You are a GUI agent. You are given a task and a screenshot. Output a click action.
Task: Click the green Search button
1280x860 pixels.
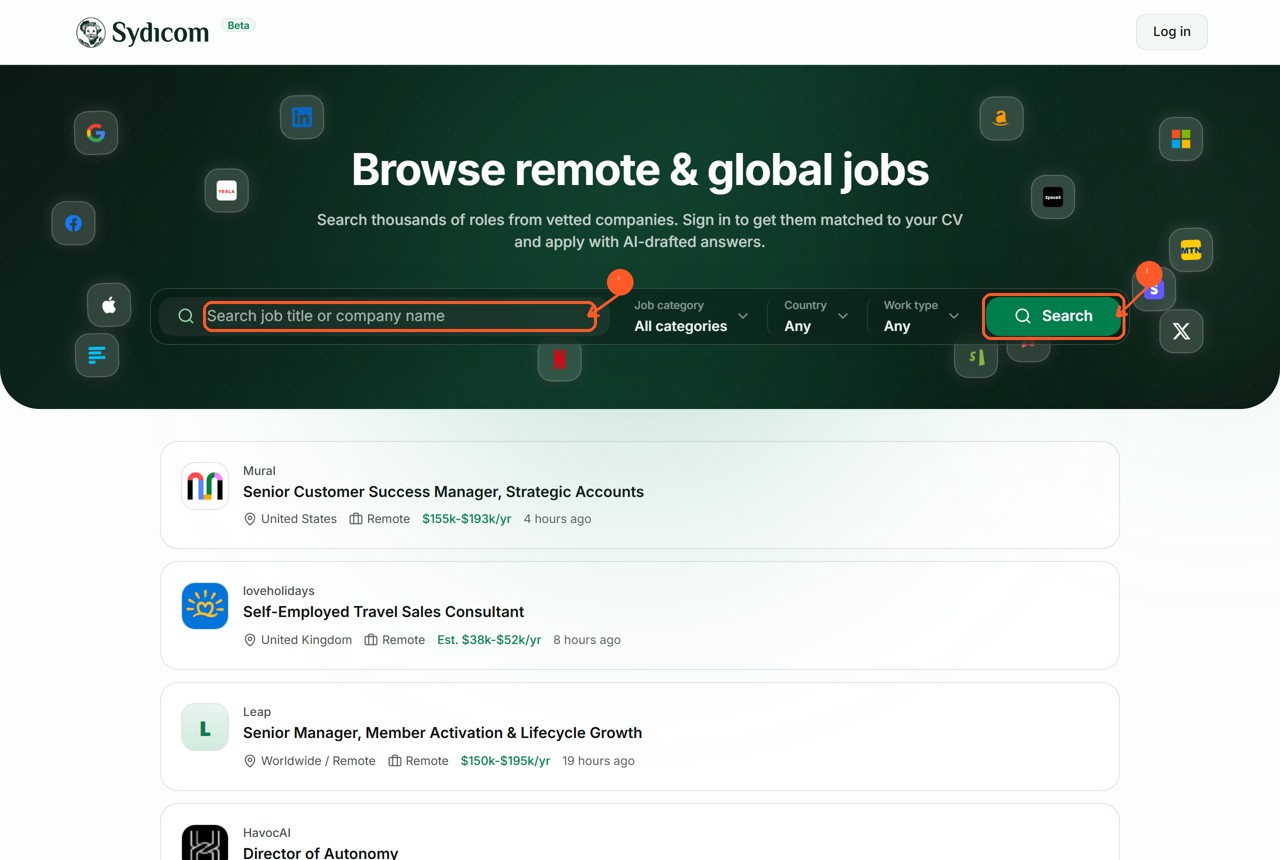(x=1054, y=316)
